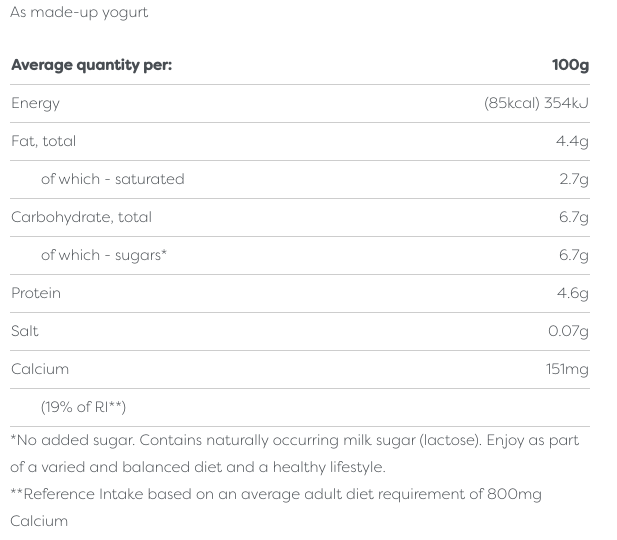Select the "Average quantity per:" header
The height and width of the screenshot is (540, 617).
point(91,65)
